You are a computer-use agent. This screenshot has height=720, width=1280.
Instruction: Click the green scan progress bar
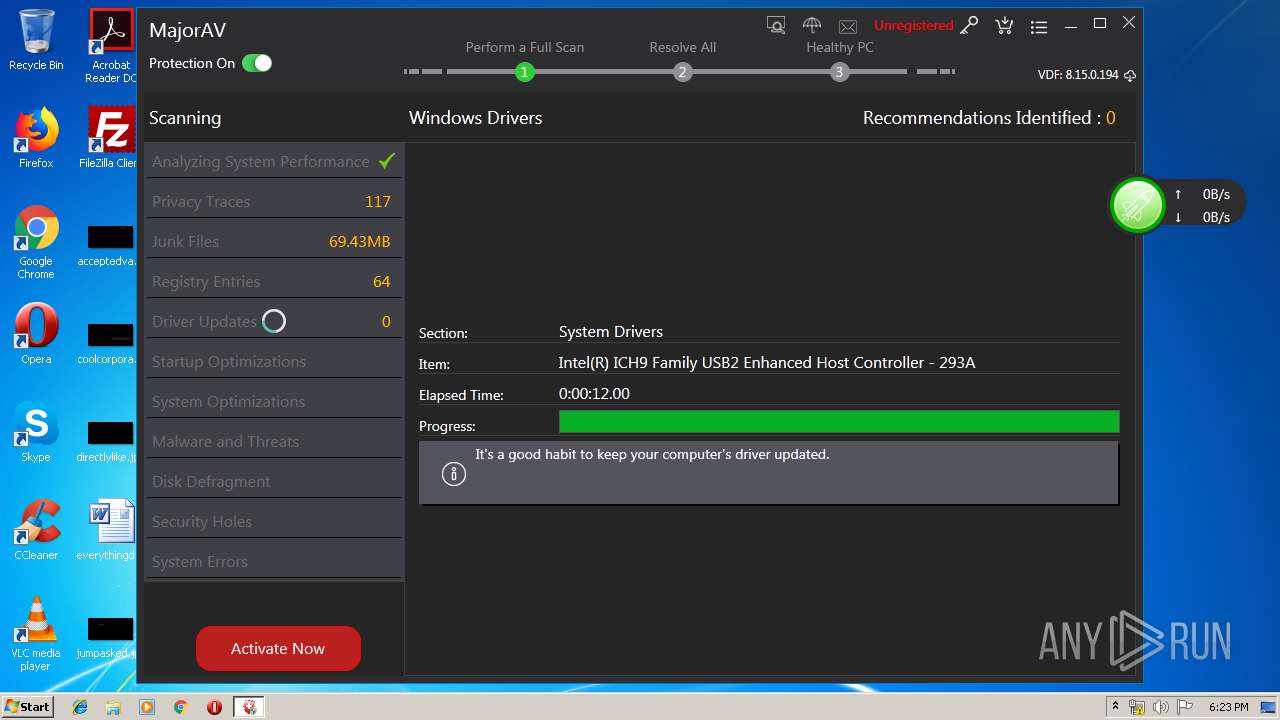[839, 421]
